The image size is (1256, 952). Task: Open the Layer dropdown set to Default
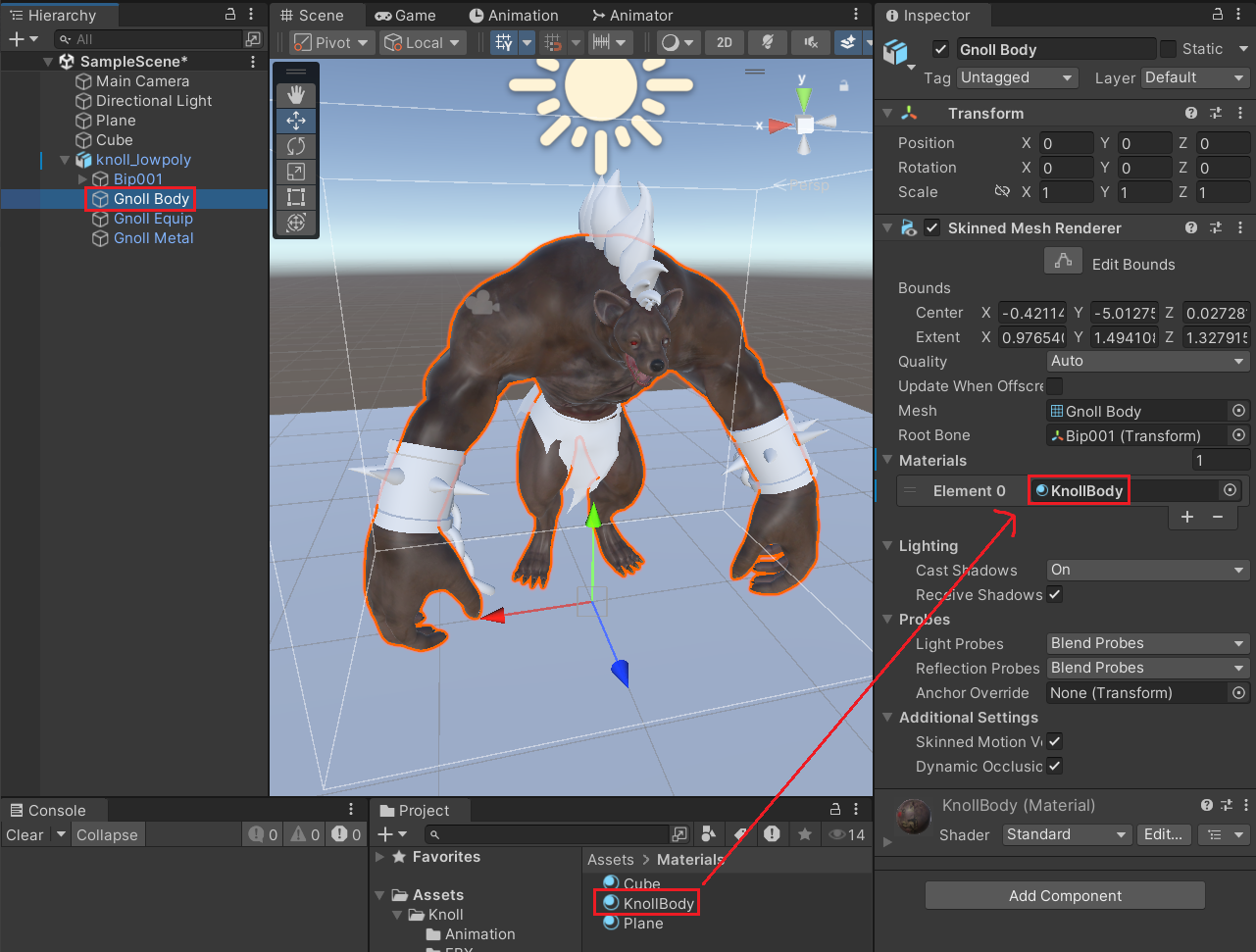pyautogui.click(x=1195, y=77)
